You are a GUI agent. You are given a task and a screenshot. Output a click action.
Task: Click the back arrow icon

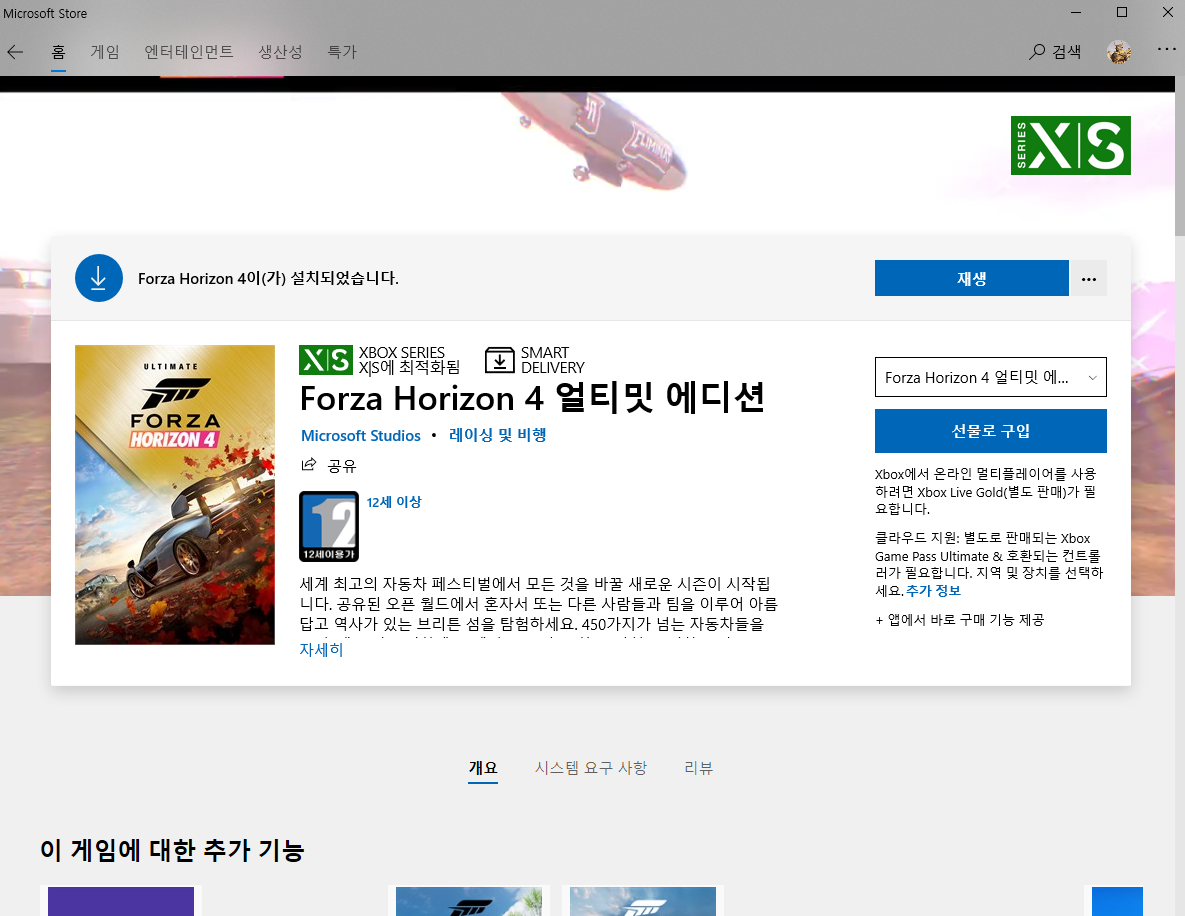click(x=15, y=52)
